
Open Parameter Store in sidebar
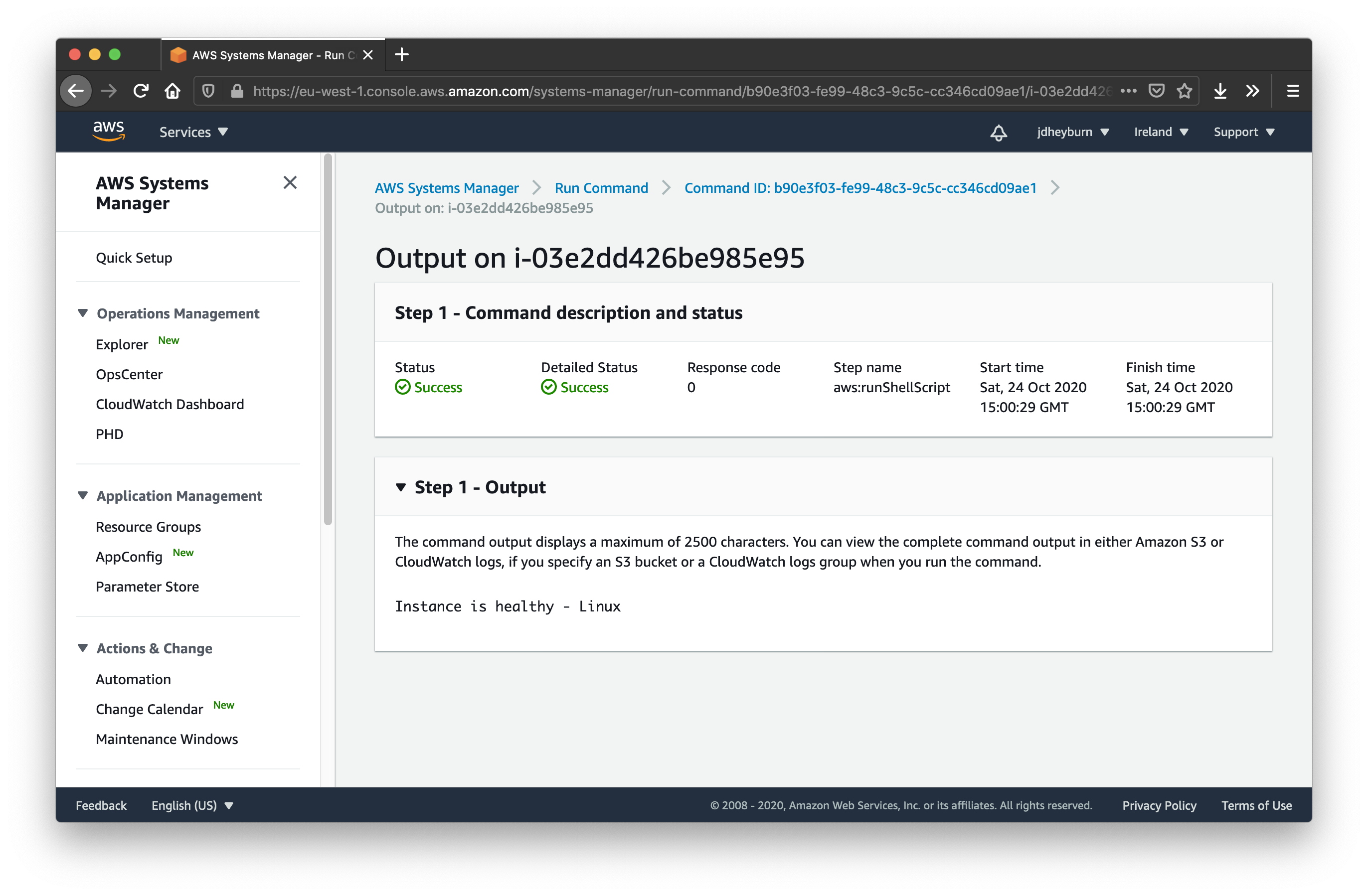point(147,586)
